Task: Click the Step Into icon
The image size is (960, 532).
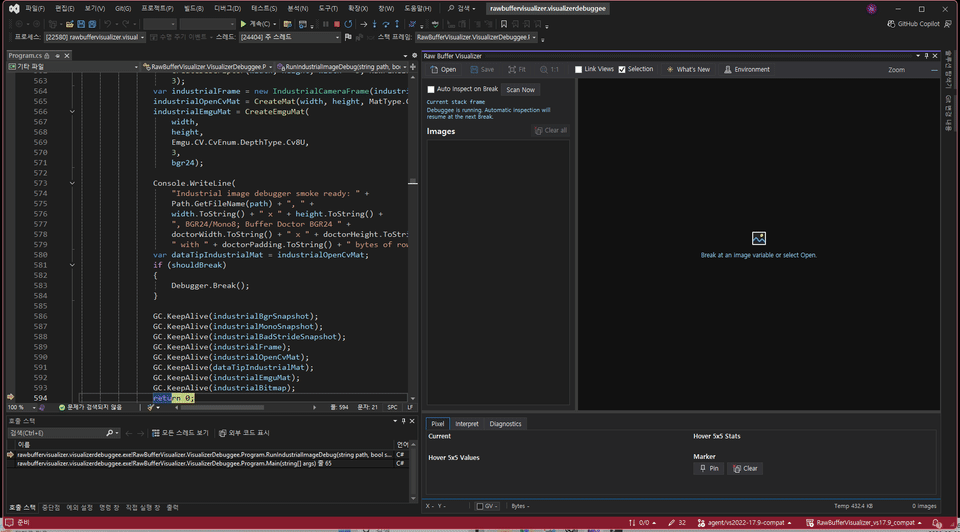Action: coord(375,24)
